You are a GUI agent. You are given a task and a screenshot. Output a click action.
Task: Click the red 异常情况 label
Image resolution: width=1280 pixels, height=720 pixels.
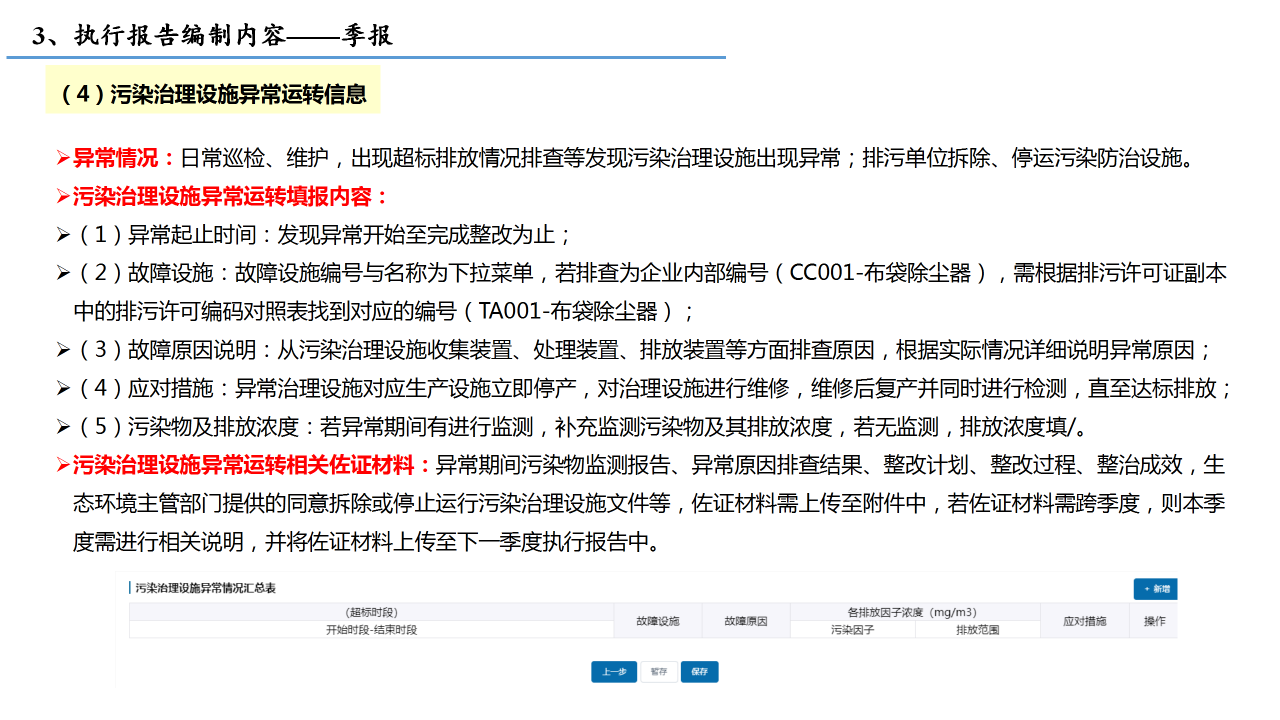tap(124, 158)
